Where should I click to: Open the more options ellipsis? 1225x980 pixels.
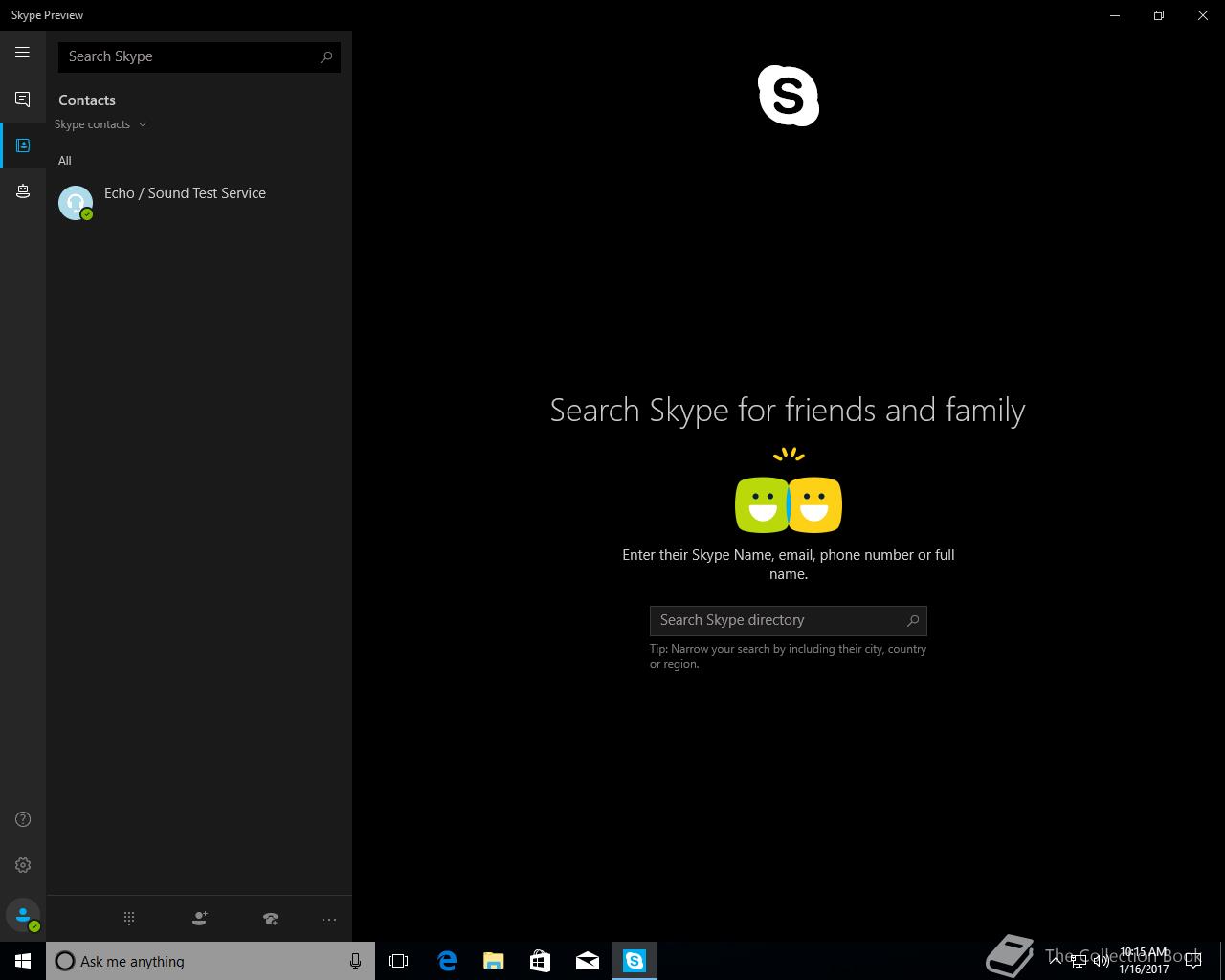329,920
